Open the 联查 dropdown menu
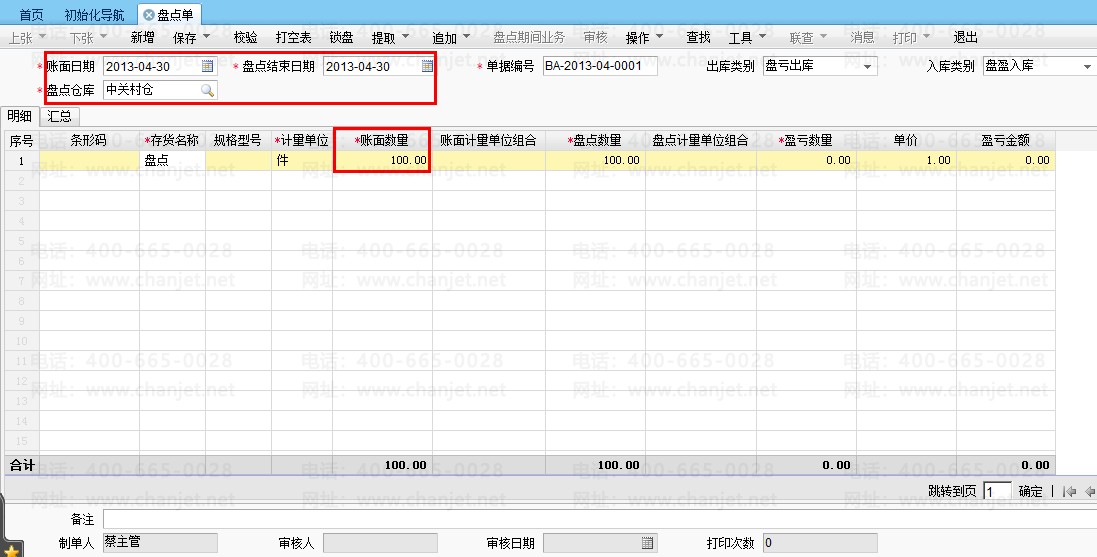Screen dimensions: 1097x557 [823, 37]
